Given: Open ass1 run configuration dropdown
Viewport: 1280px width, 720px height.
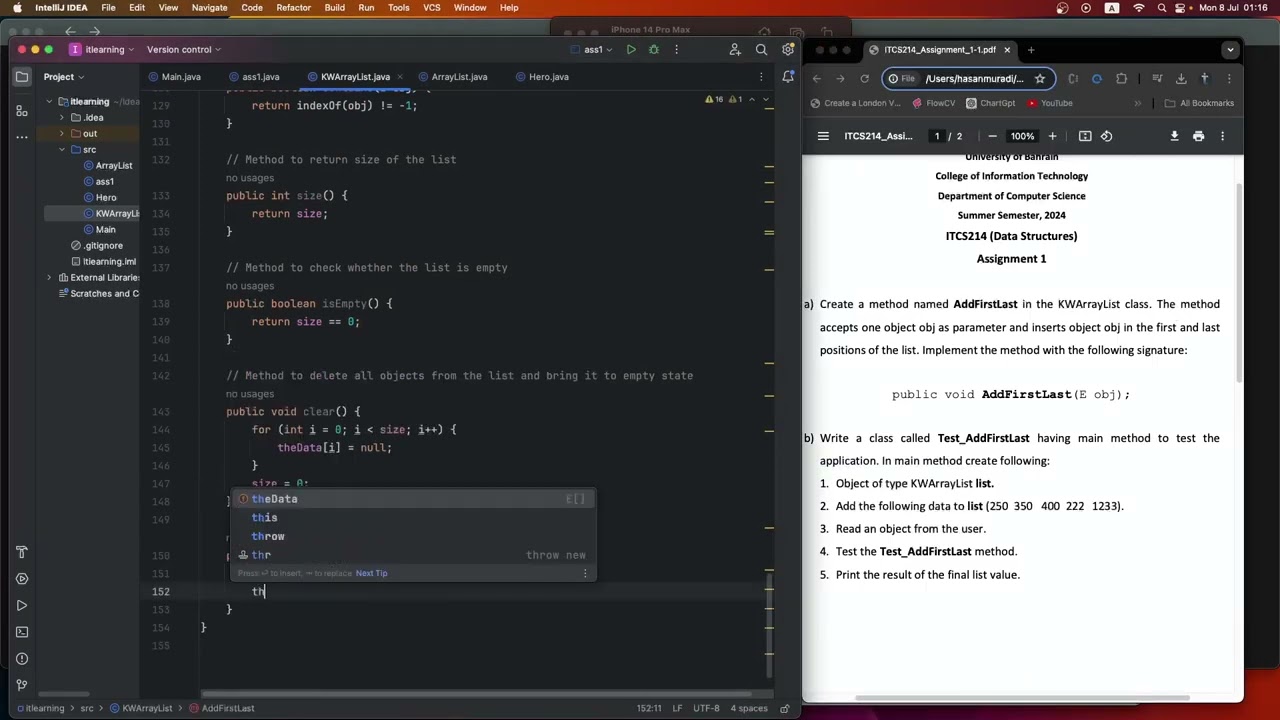Looking at the screenshot, I should (594, 50).
